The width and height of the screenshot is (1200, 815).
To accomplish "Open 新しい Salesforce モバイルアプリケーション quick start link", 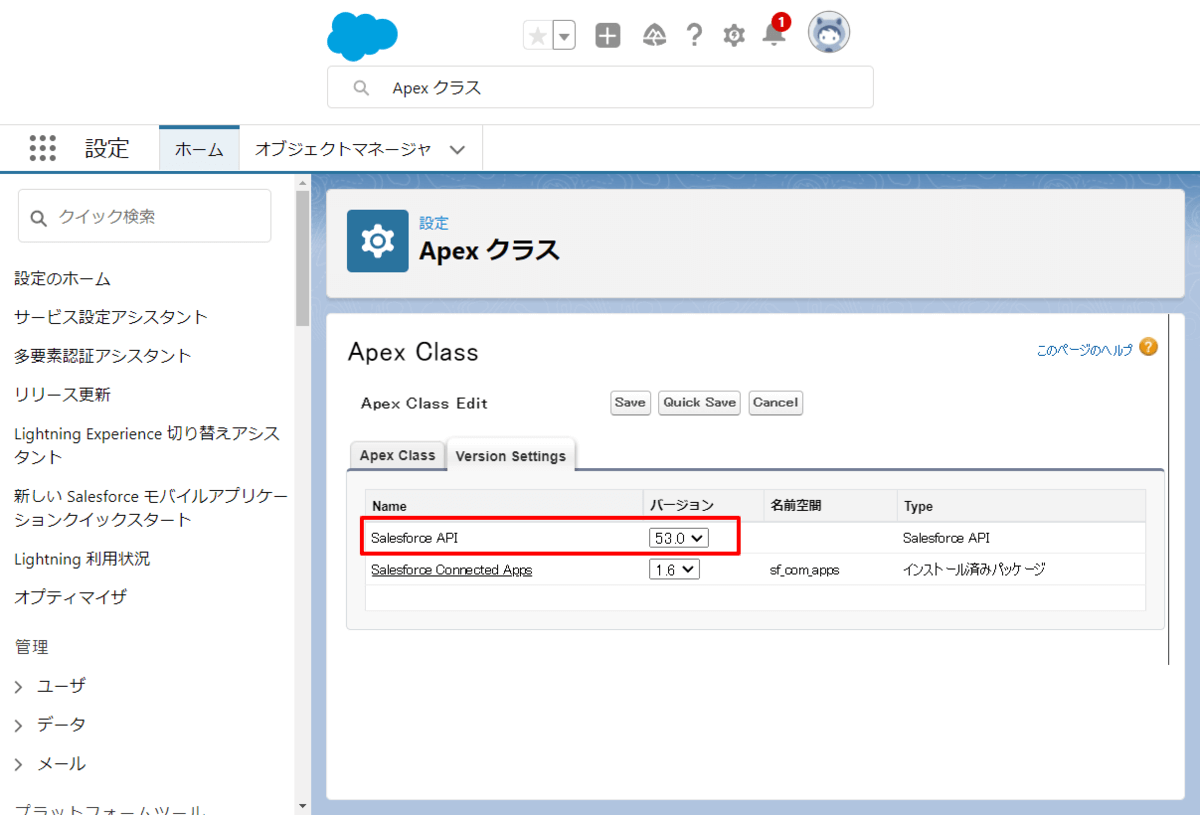I will (150, 508).
